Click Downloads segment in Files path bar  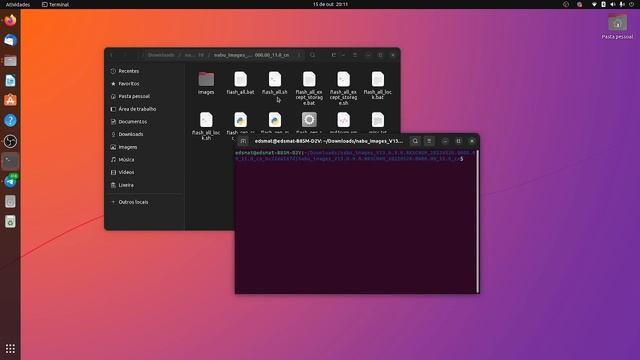(161, 55)
